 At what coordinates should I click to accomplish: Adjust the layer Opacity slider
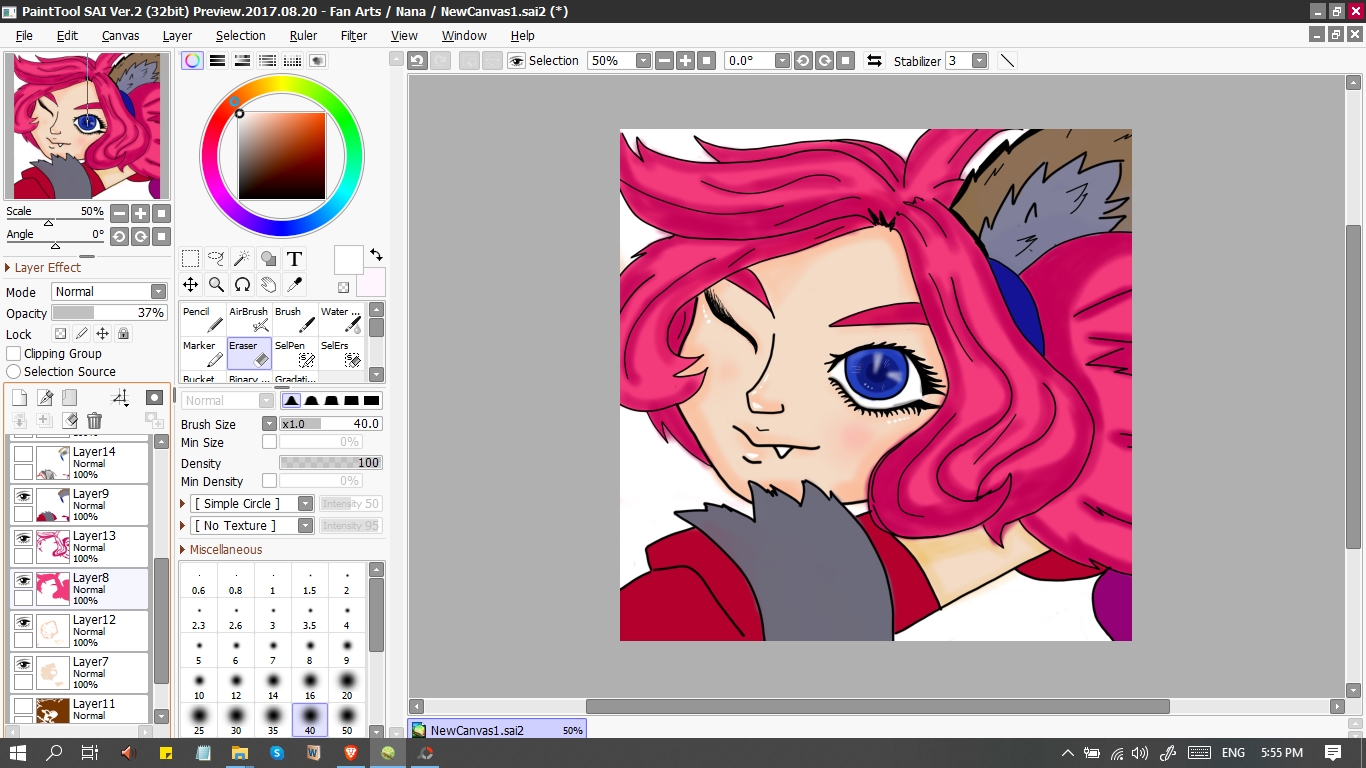(109, 313)
